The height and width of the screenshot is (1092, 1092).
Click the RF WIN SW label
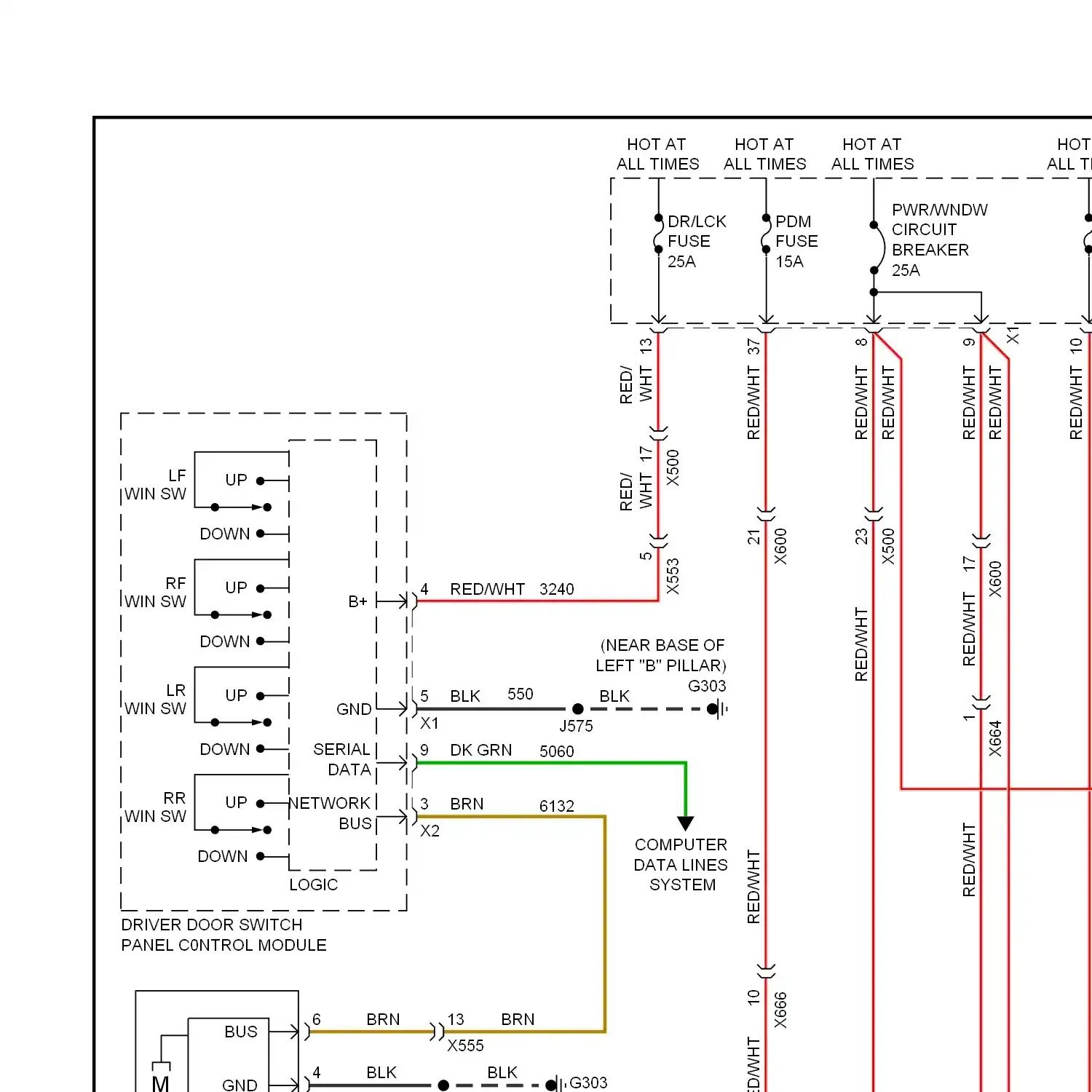[156, 593]
